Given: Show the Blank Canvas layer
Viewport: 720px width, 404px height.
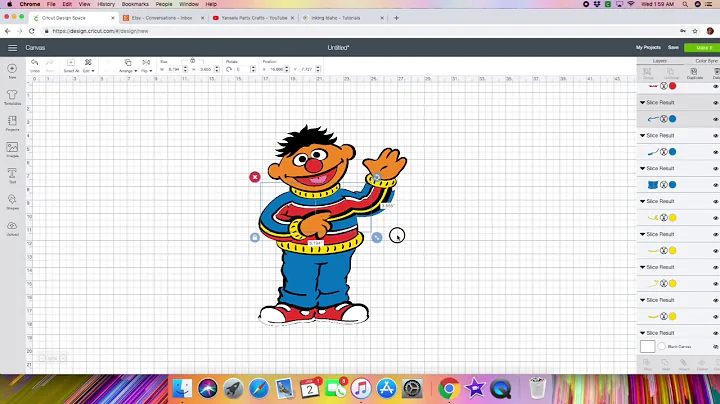Looking at the screenshot, I should pyautogui.click(x=715, y=347).
